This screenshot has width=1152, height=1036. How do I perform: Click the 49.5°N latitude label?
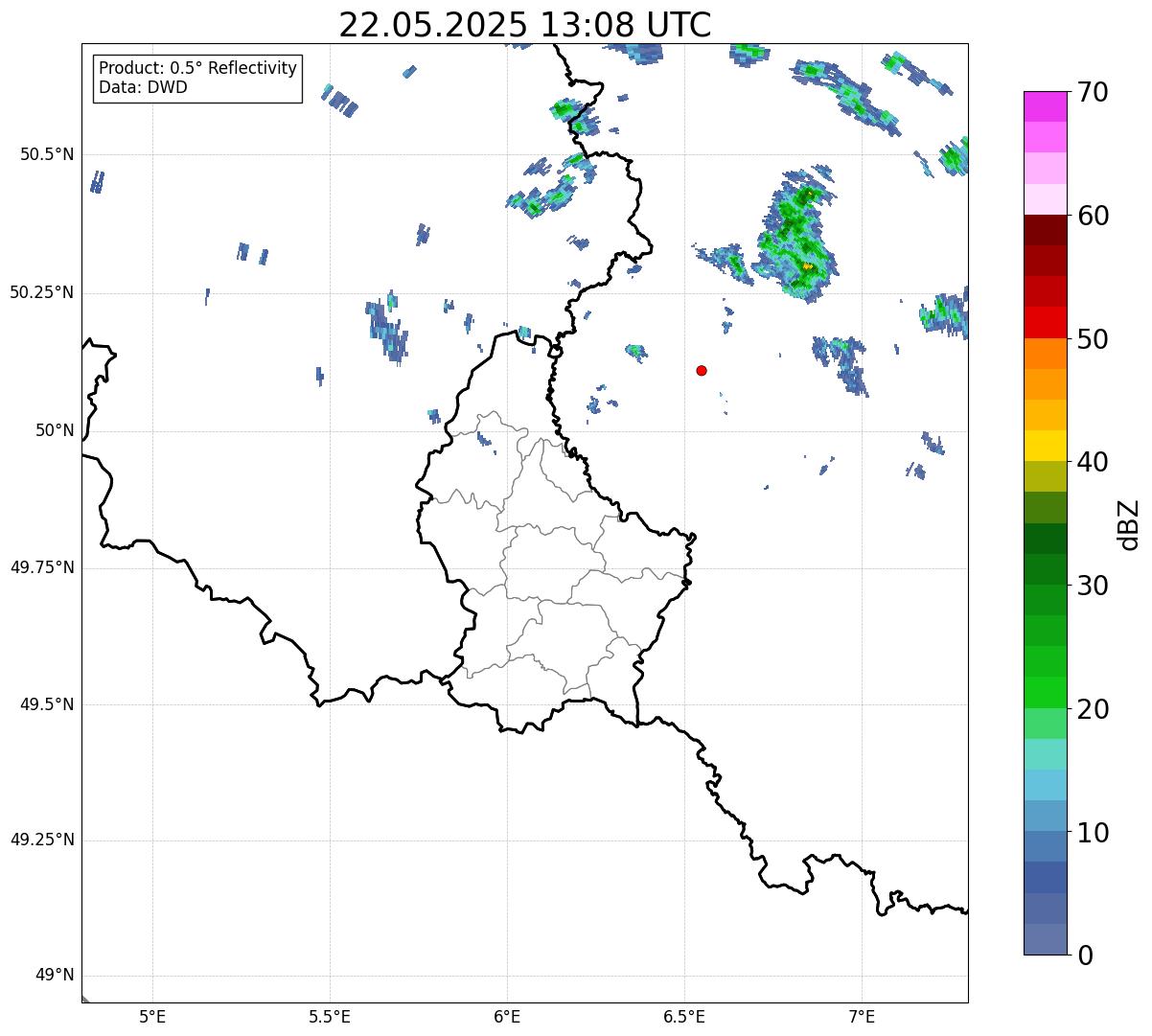(x=47, y=704)
